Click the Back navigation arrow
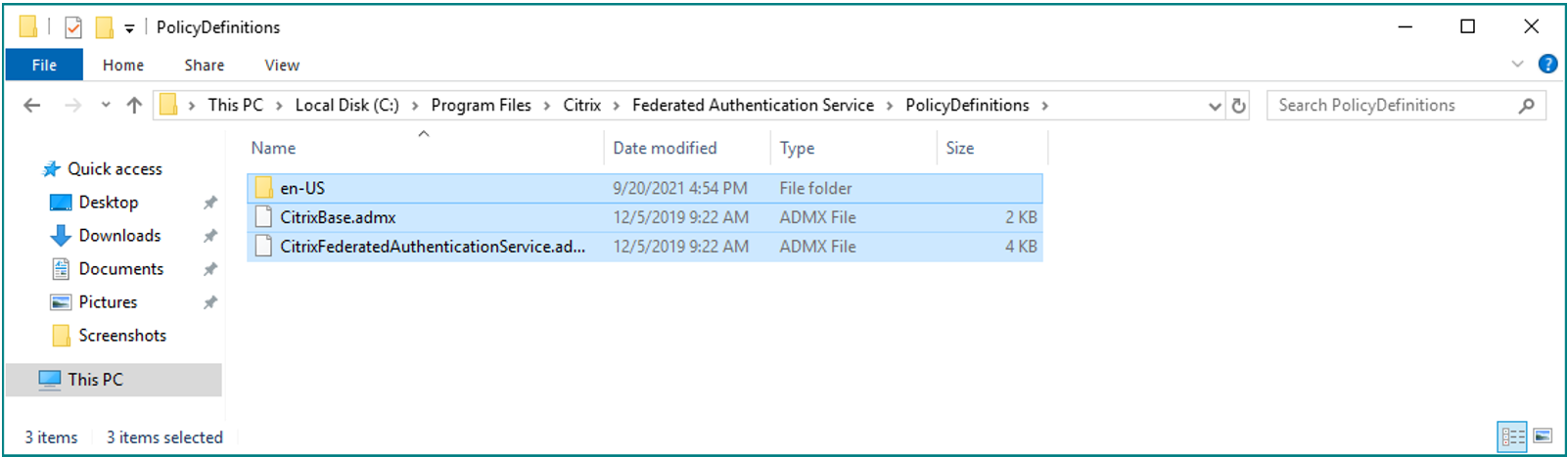This screenshot has width=1568, height=457. [32, 106]
